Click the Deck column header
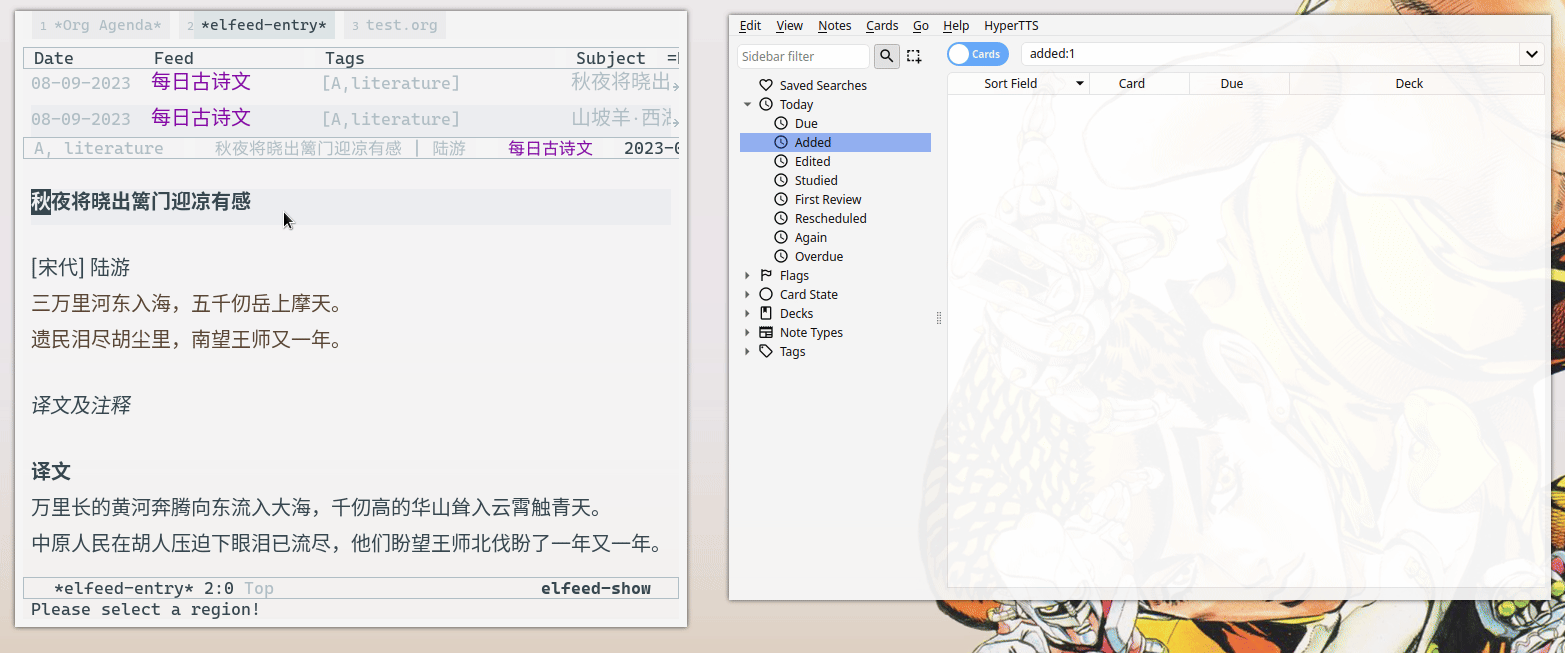The width and height of the screenshot is (1565, 653). coord(1417,83)
